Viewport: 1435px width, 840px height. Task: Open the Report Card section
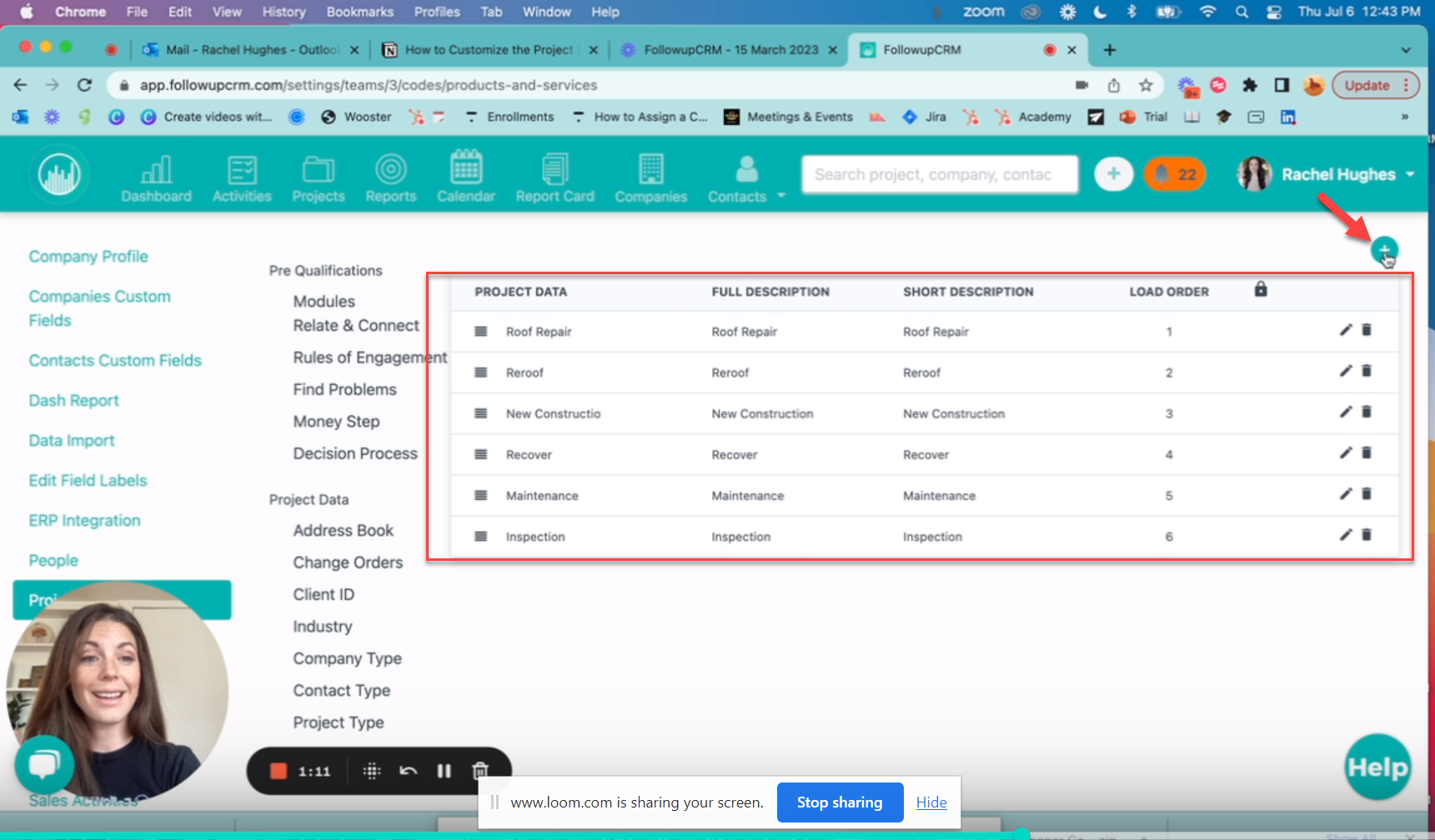554,176
